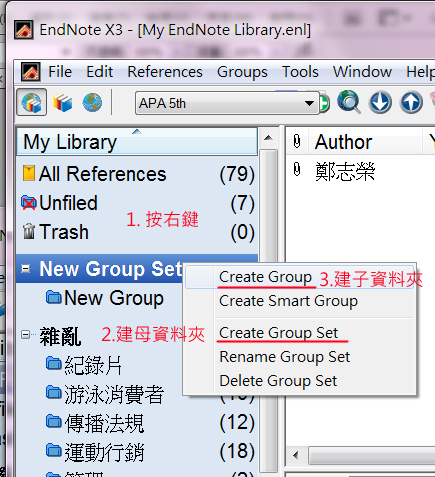Click the groups panel scrollbar up arrow
435x477 pixels.
[x=268, y=138]
